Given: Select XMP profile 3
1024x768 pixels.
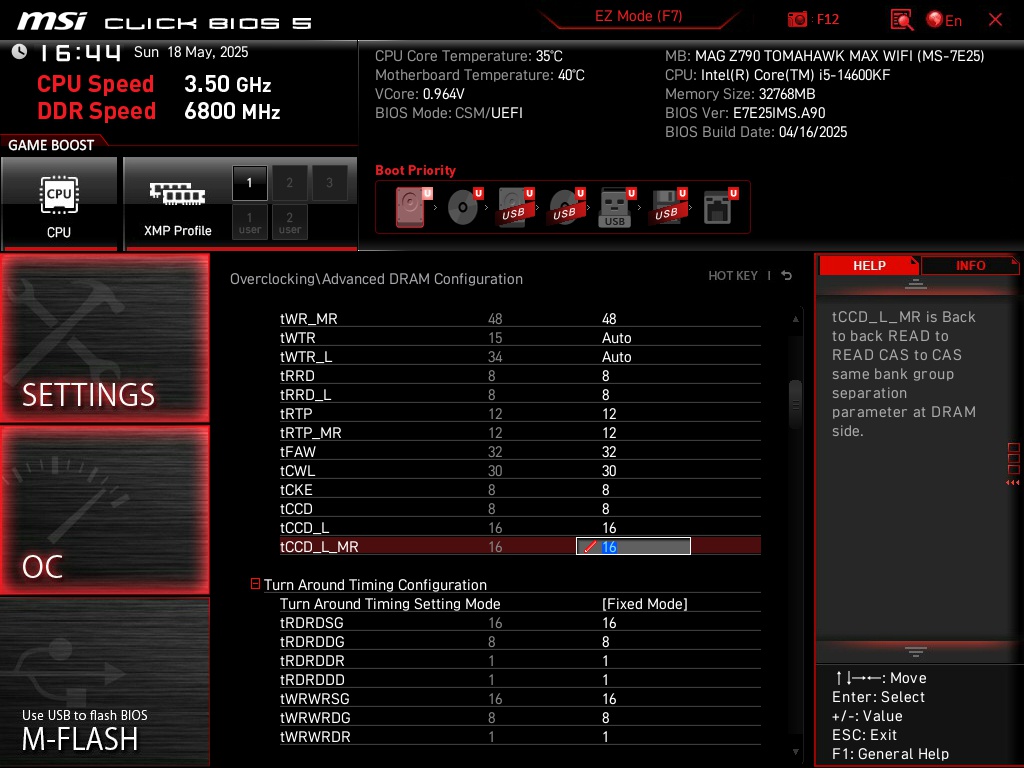Looking at the screenshot, I should 329,183.
